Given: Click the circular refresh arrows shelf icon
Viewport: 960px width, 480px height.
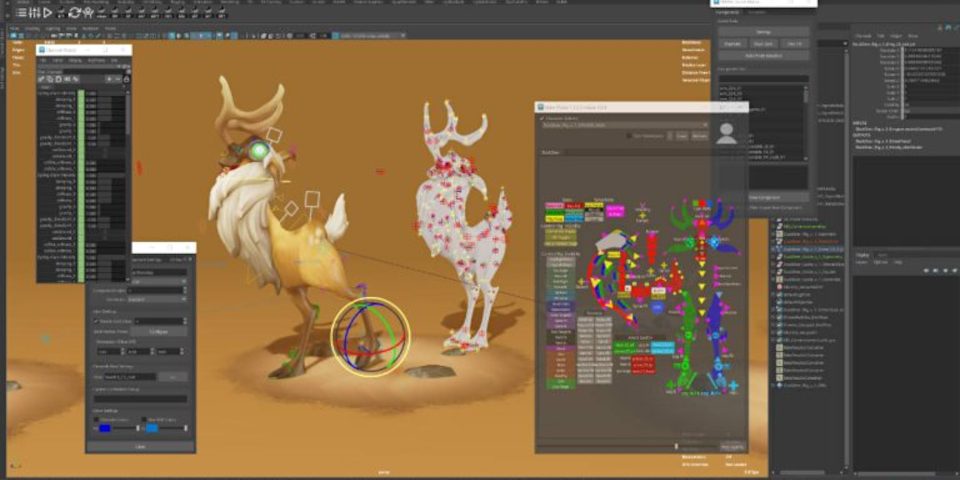Looking at the screenshot, I should point(75,12).
